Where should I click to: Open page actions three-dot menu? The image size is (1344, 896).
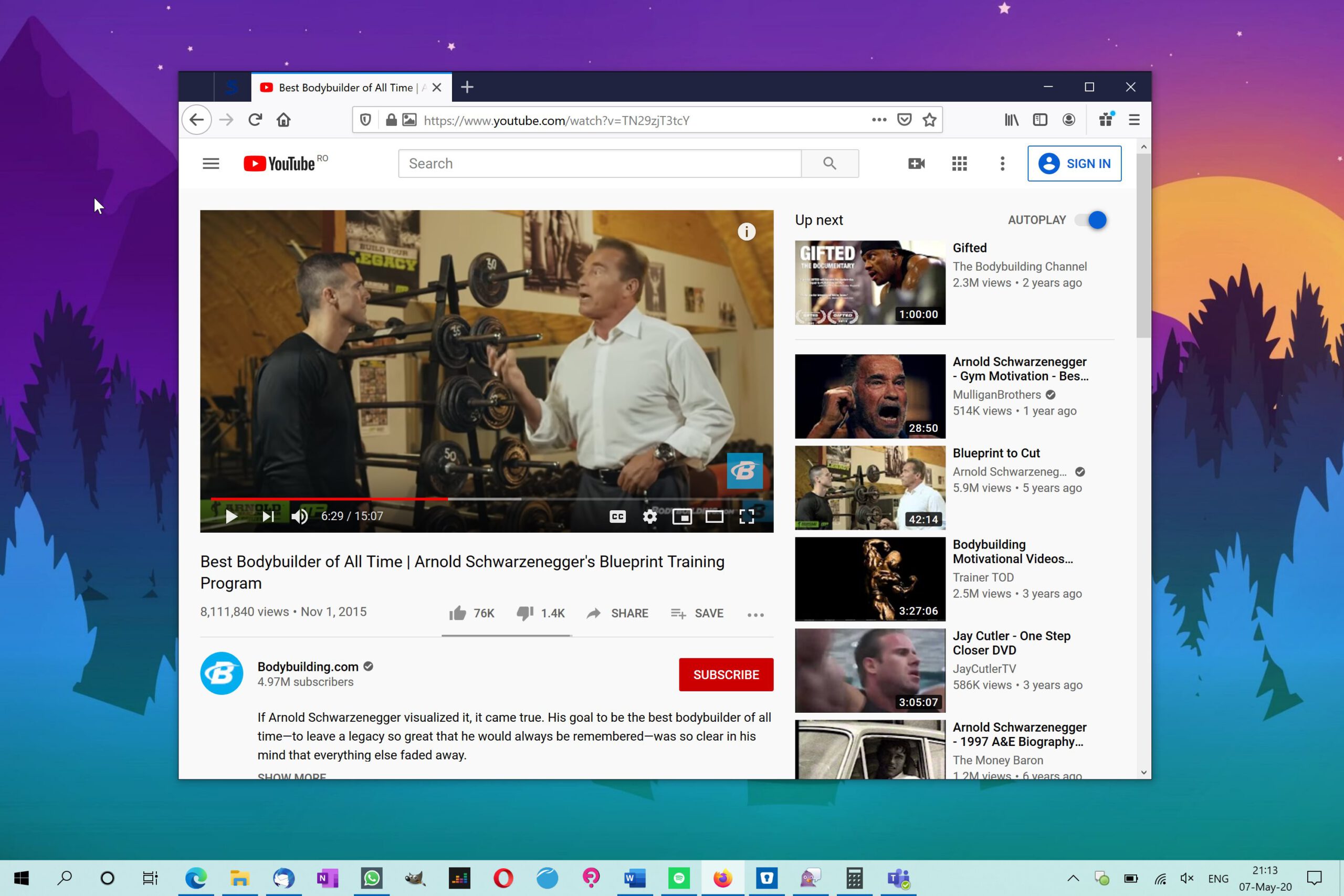[x=879, y=120]
